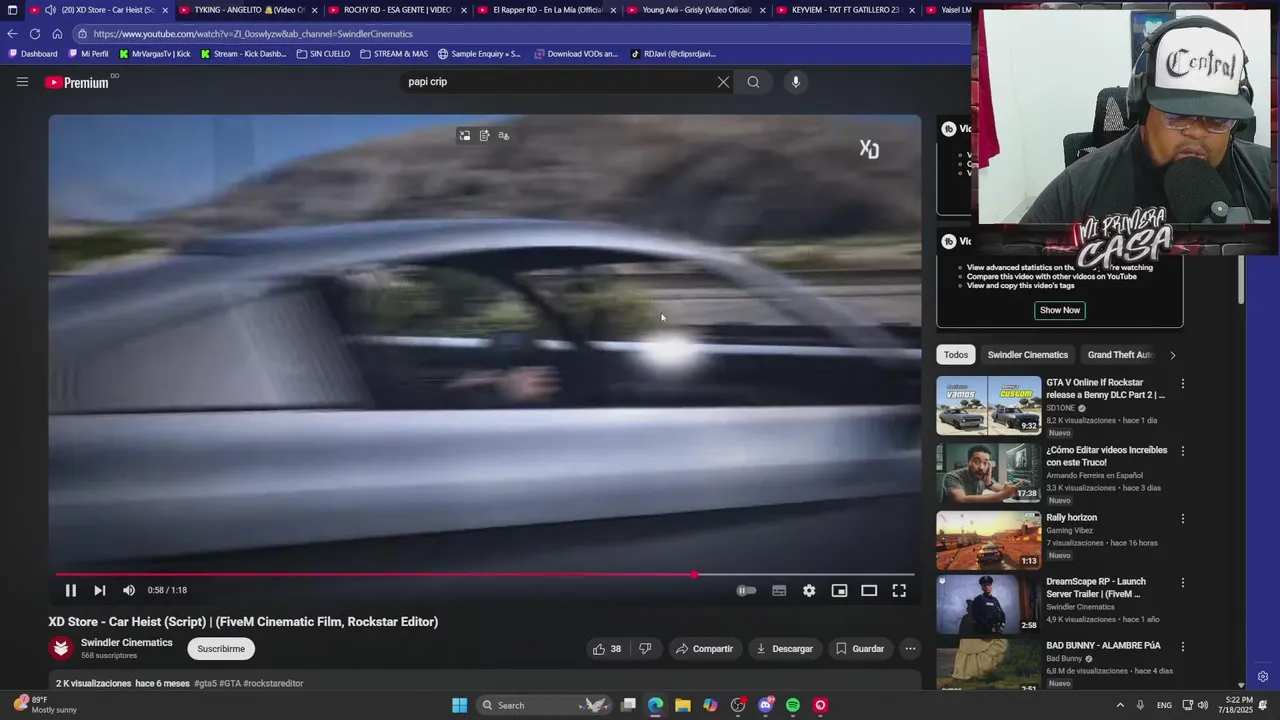Show hidden system tray icons chevron
1280x720 pixels.
(x=1120, y=705)
